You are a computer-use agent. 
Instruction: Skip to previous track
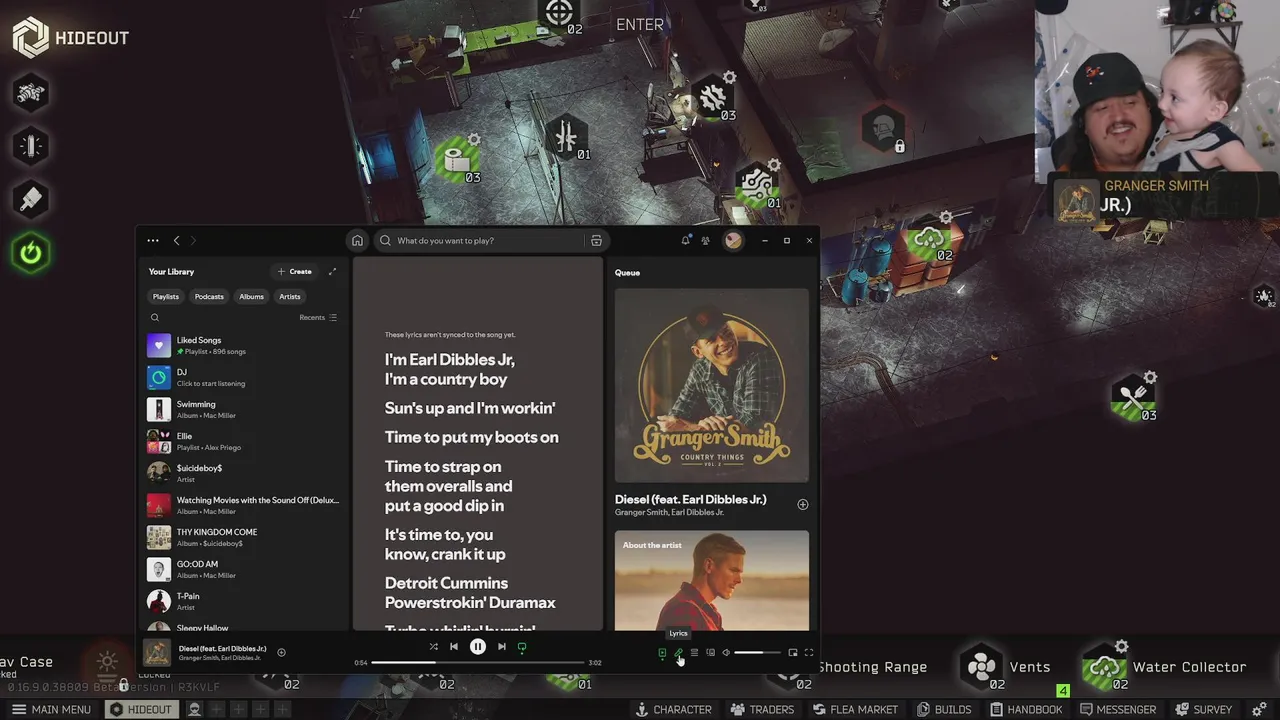click(454, 647)
